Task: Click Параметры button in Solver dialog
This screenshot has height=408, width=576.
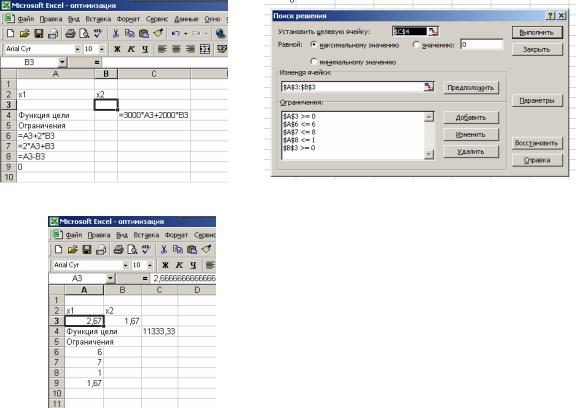Action: coord(537,100)
